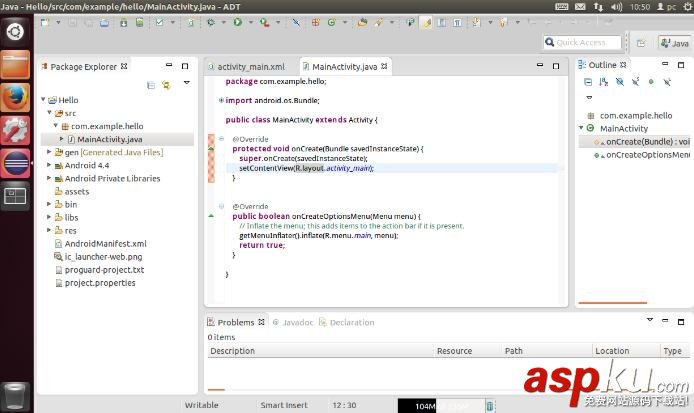Image resolution: width=694 pixels, height=413 pixels.
Task: Select project.properties file
Action: 95,283
